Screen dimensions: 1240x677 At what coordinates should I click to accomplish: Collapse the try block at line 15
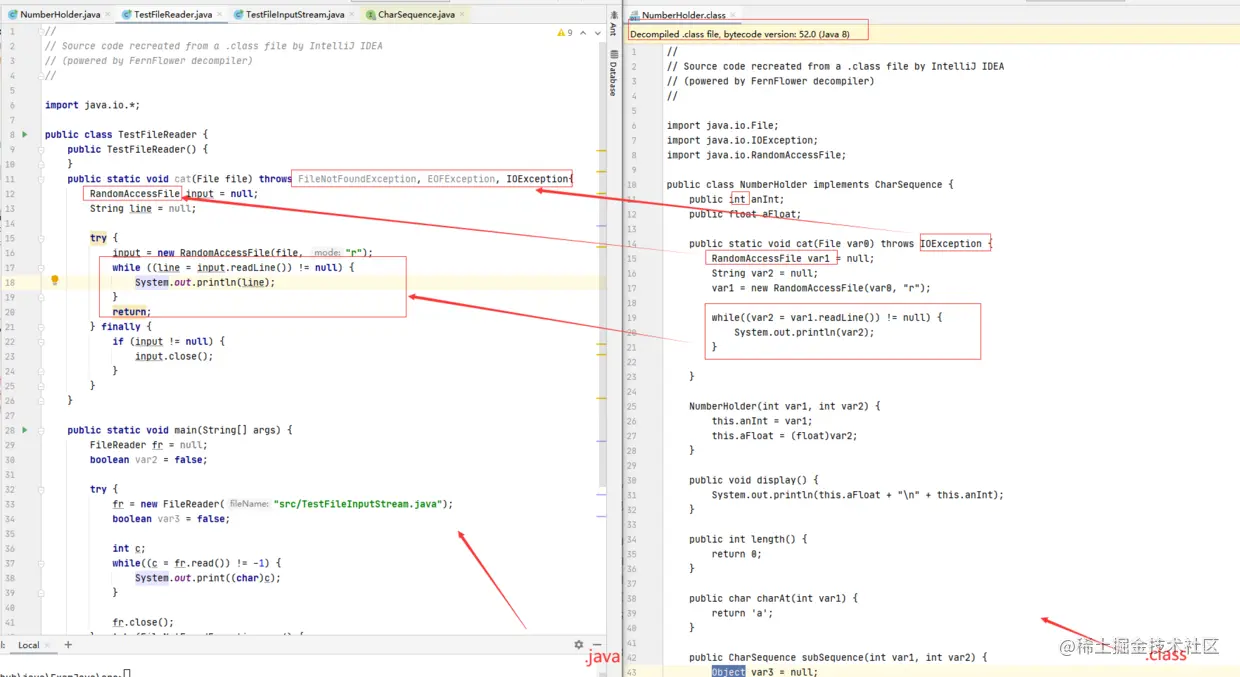point(40,238)
